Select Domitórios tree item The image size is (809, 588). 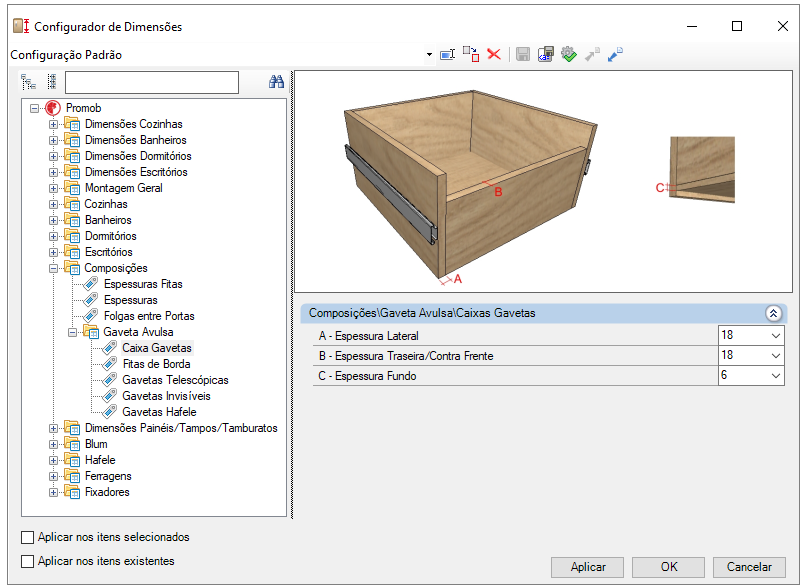pos(110,236)
